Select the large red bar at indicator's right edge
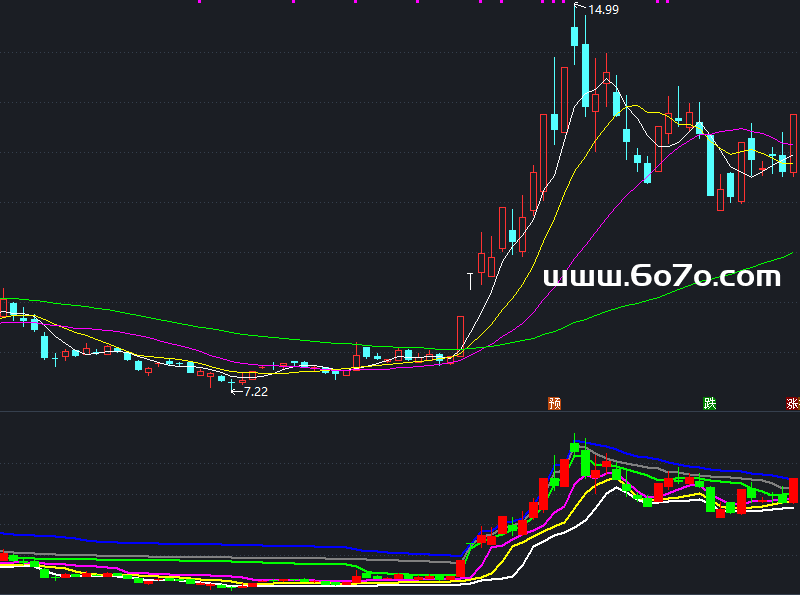 pyautogui.click(x=794, y=490)
